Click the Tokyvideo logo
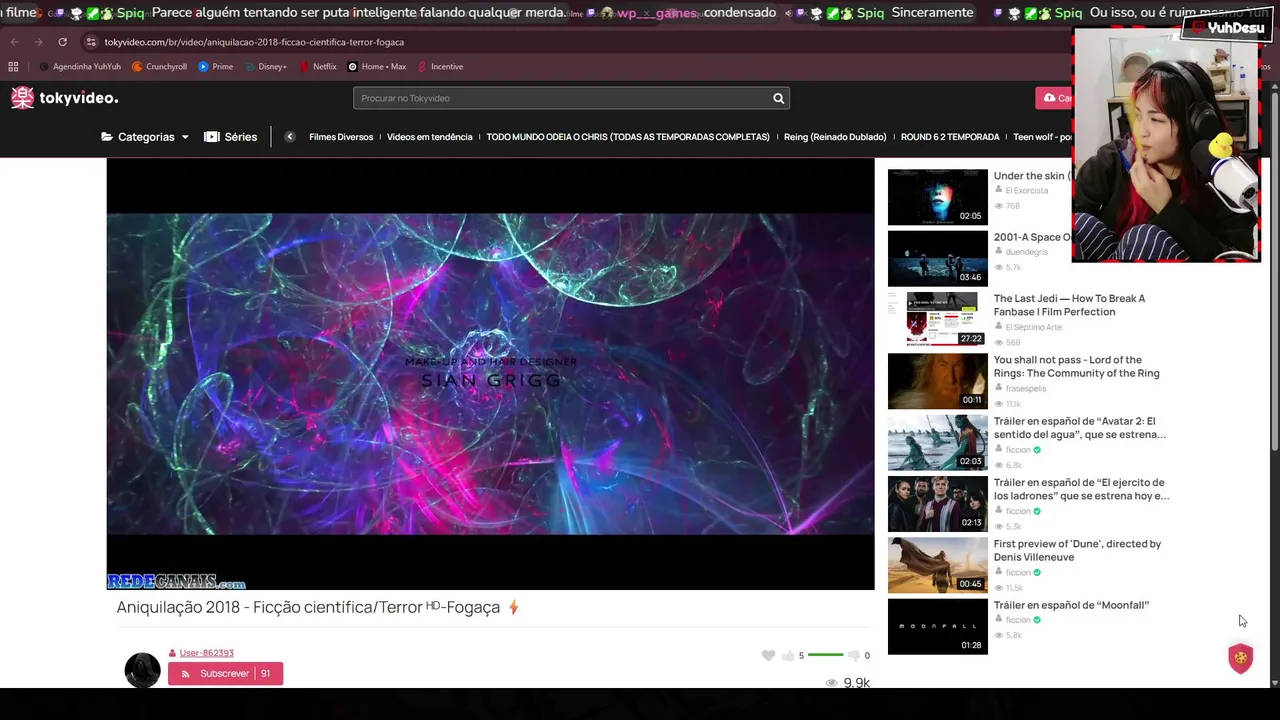 64,98
